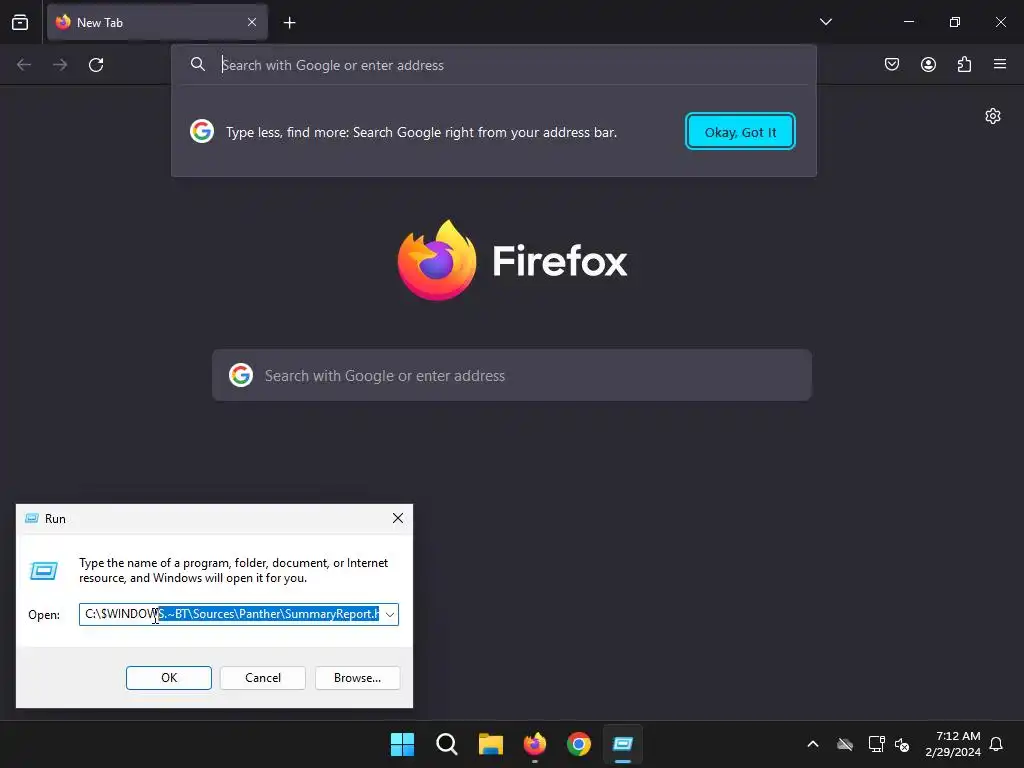Click the OneDrive cloud tray icon
1024x768 pixels.
tap(845, 744)
